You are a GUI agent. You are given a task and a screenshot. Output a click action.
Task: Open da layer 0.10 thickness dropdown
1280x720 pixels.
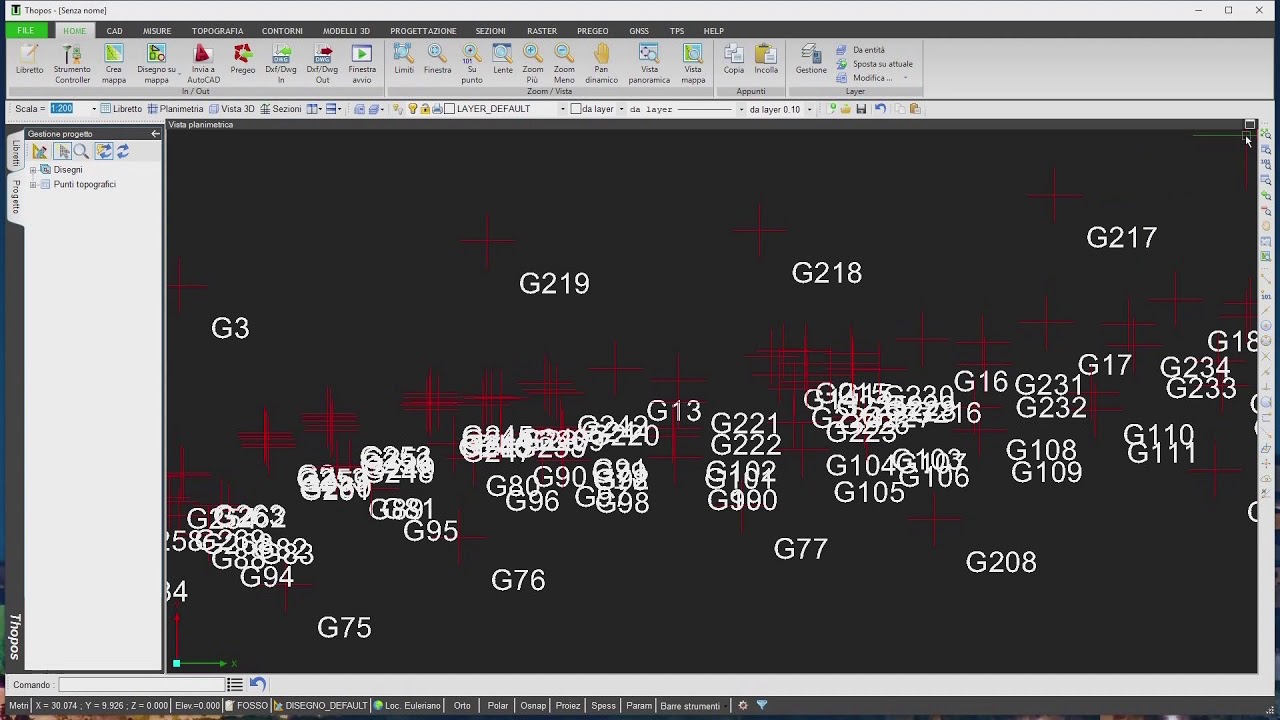click(809, 109)
